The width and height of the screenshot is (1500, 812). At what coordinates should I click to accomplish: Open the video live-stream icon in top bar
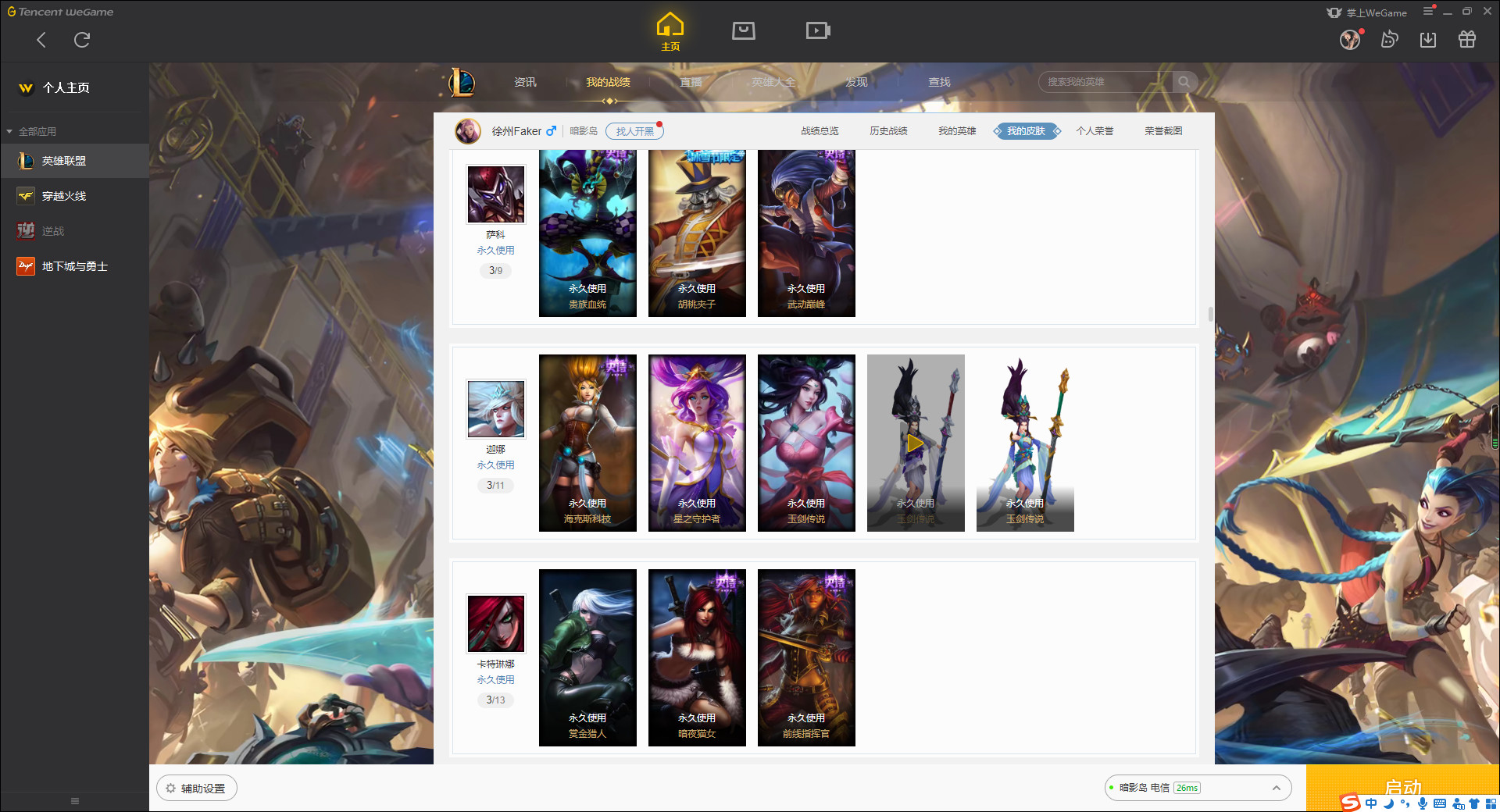click(x=818, y=30)
